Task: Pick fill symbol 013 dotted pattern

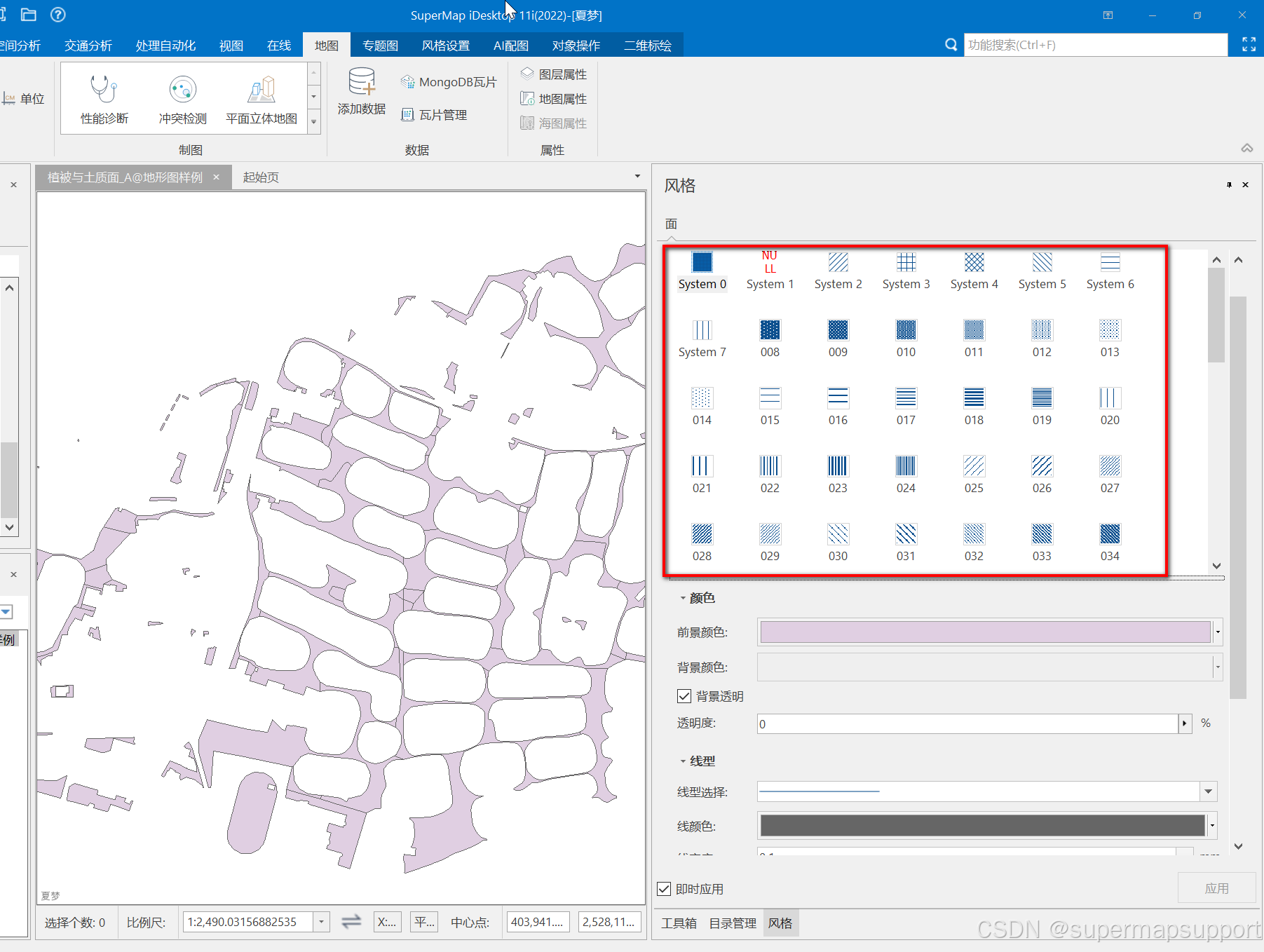Action: pyautogui.click(x=1110, y=339)
